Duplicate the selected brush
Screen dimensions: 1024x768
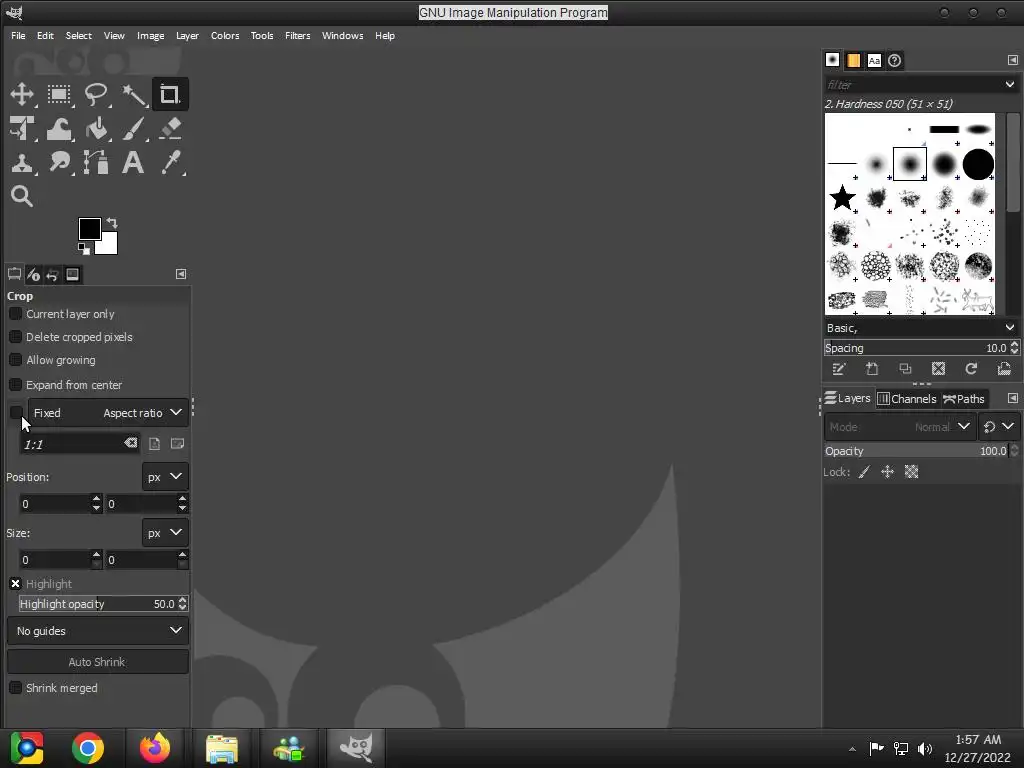[x=905, y=369]
